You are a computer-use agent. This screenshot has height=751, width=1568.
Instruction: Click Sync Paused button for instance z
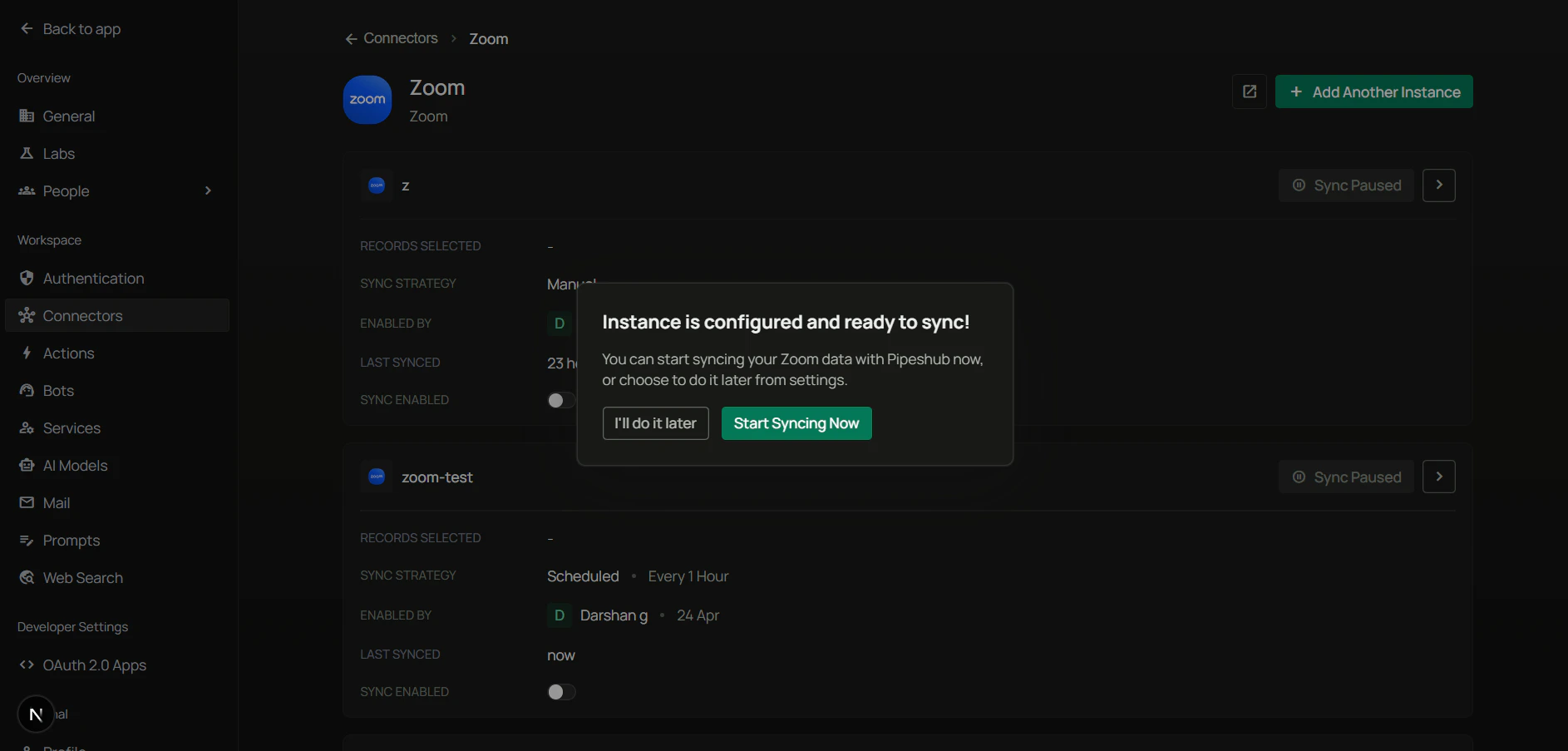(x=1346, y=185)
